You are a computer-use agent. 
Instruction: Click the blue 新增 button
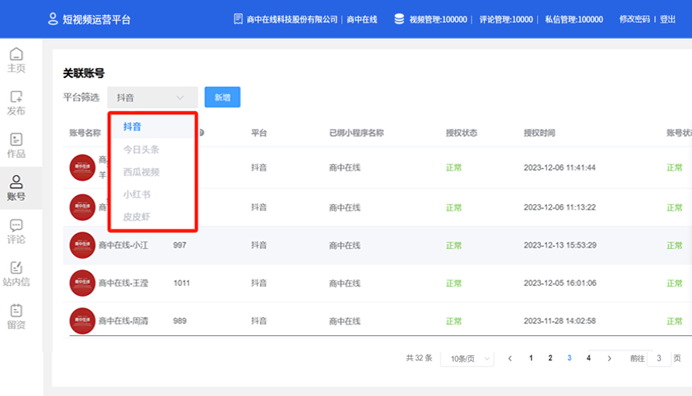(222, 97)
